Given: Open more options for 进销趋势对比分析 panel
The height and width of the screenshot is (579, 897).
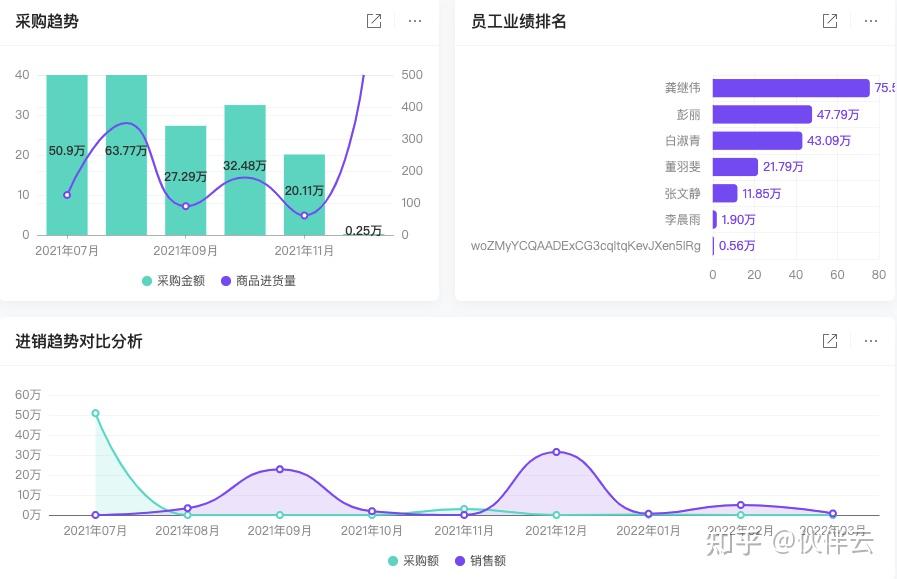Looking at the screenshot, I should click(871, 341).
